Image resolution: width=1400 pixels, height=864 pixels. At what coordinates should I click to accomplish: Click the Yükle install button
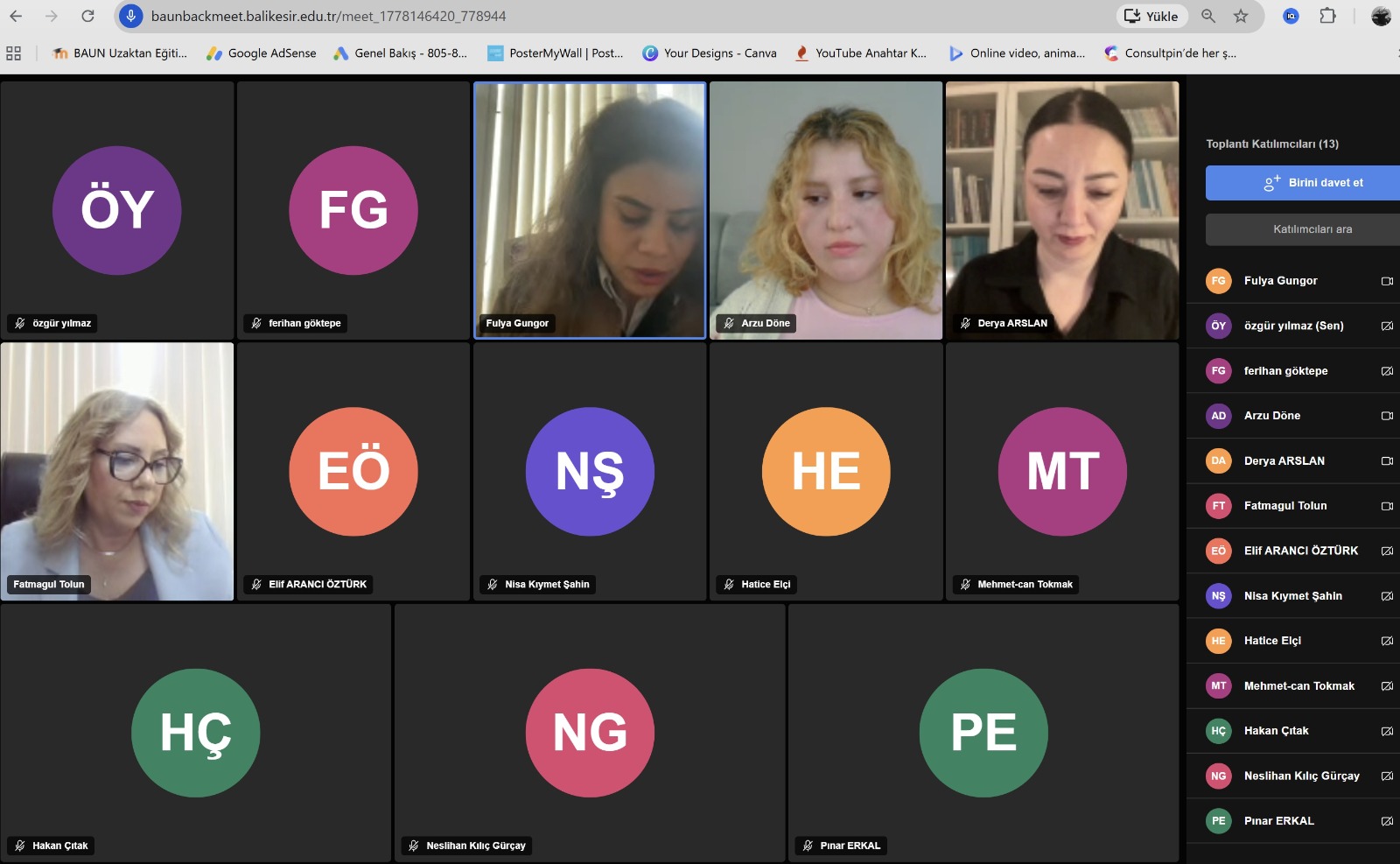[x=1151, y=16]
